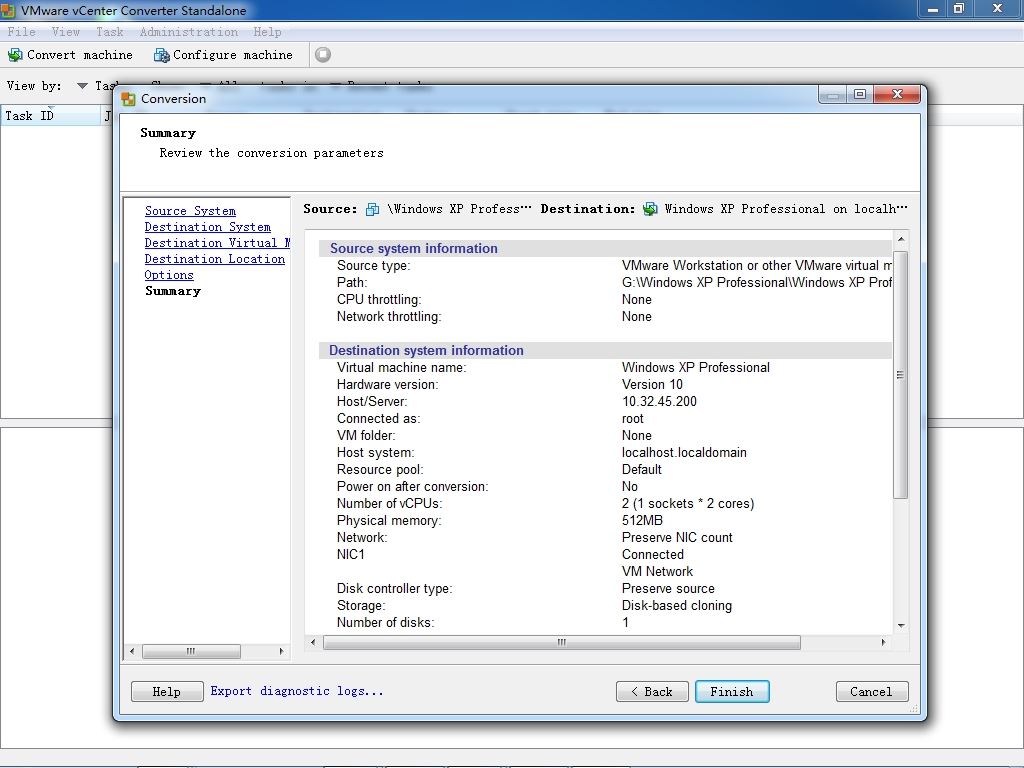This screenshot has height=768, width=1024.
Task: Click the steps pane scroll right arrow
Action: tap(281, 651)
